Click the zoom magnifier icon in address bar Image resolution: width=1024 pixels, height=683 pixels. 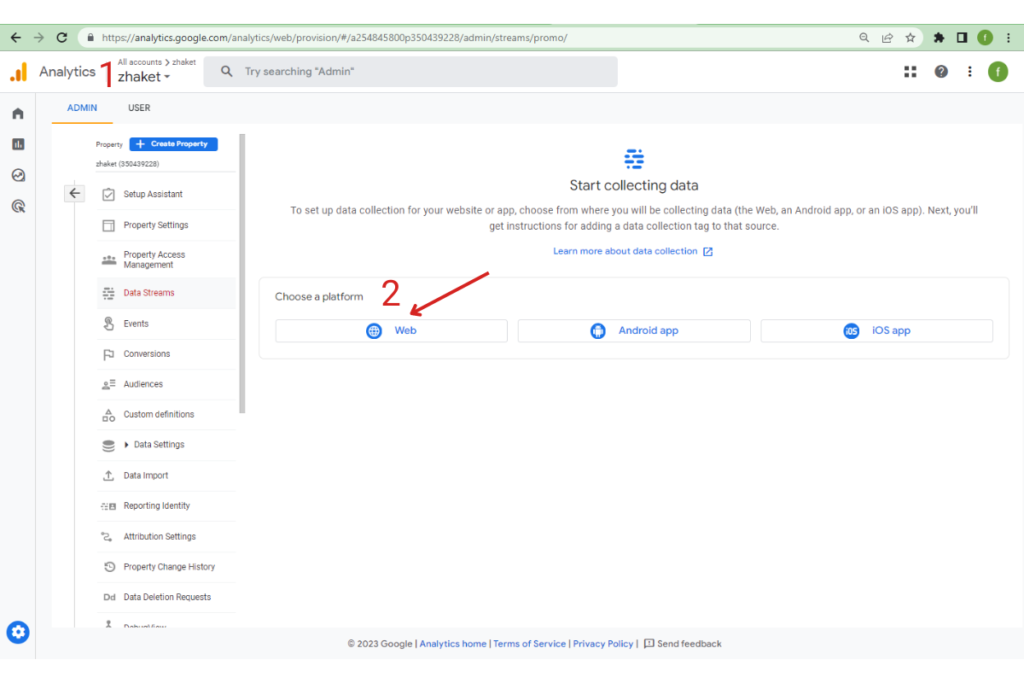[x=864, y=38]
